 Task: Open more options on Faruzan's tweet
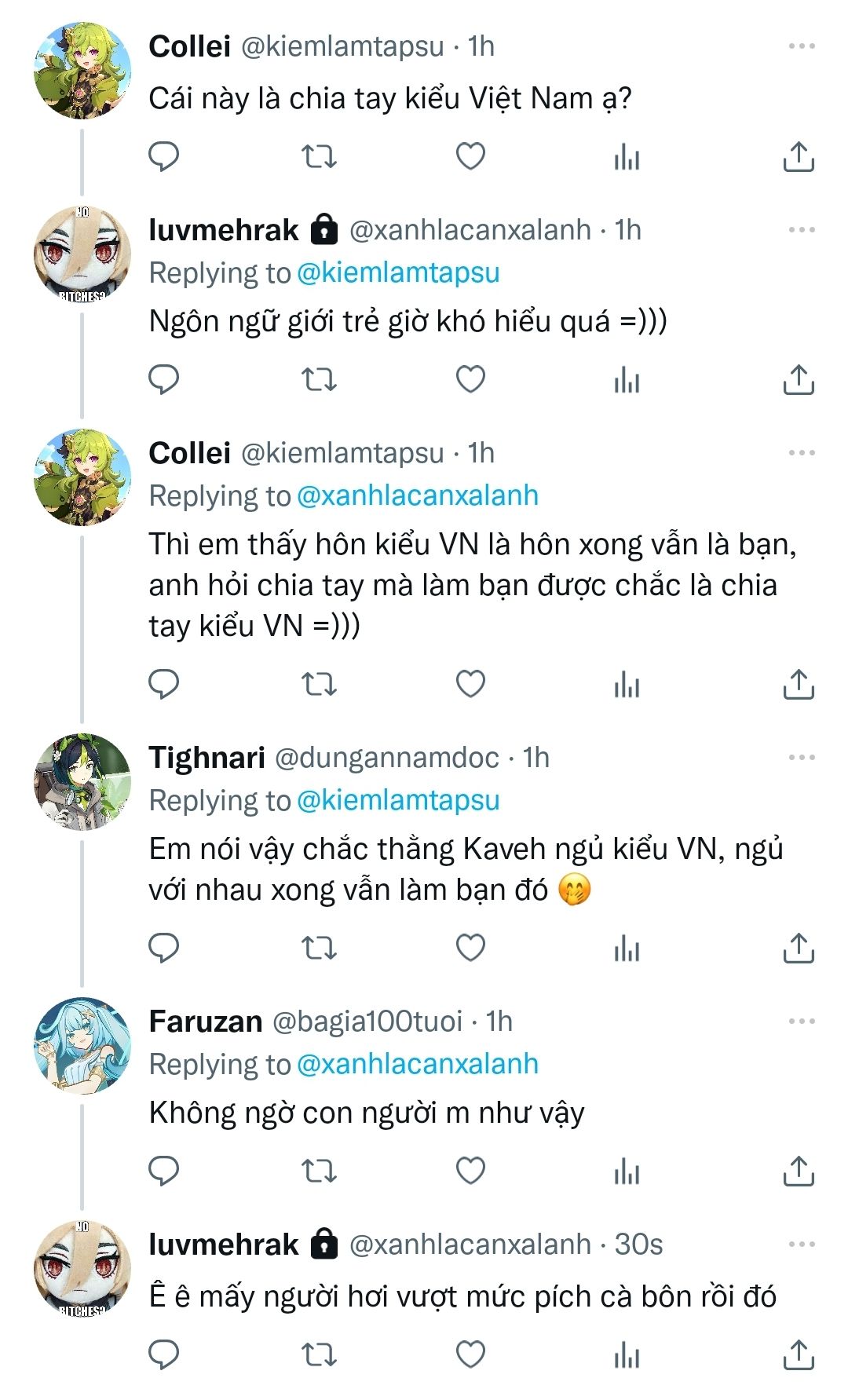pos(801,1022)
